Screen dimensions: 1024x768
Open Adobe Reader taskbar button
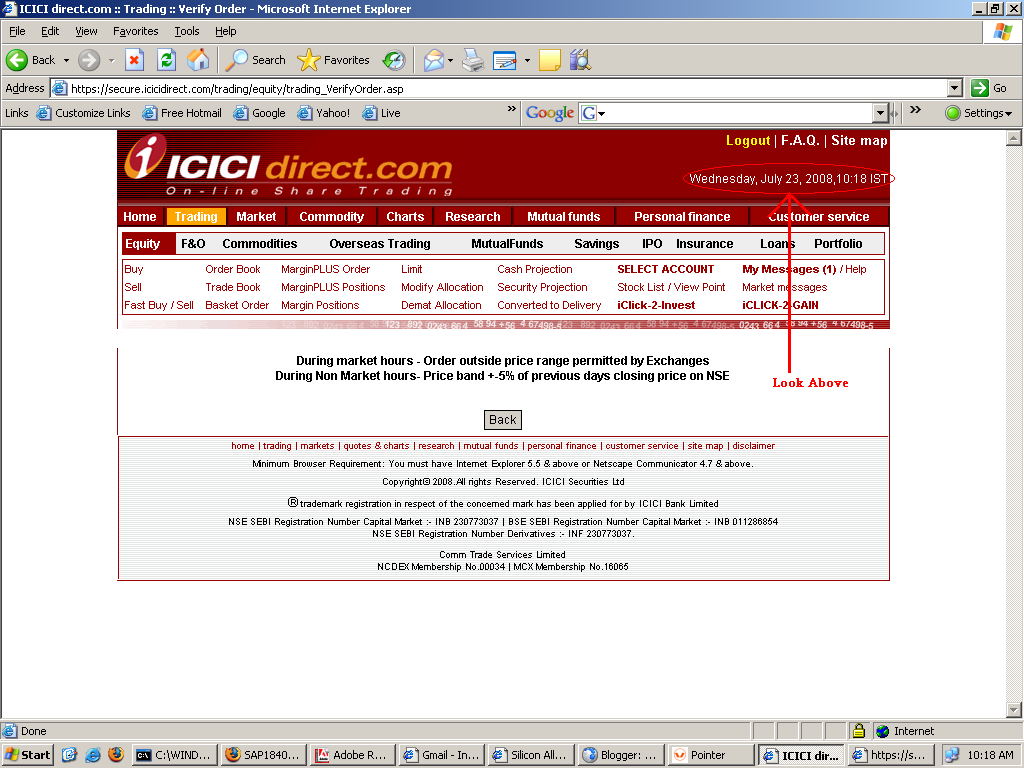pos(353,755)
